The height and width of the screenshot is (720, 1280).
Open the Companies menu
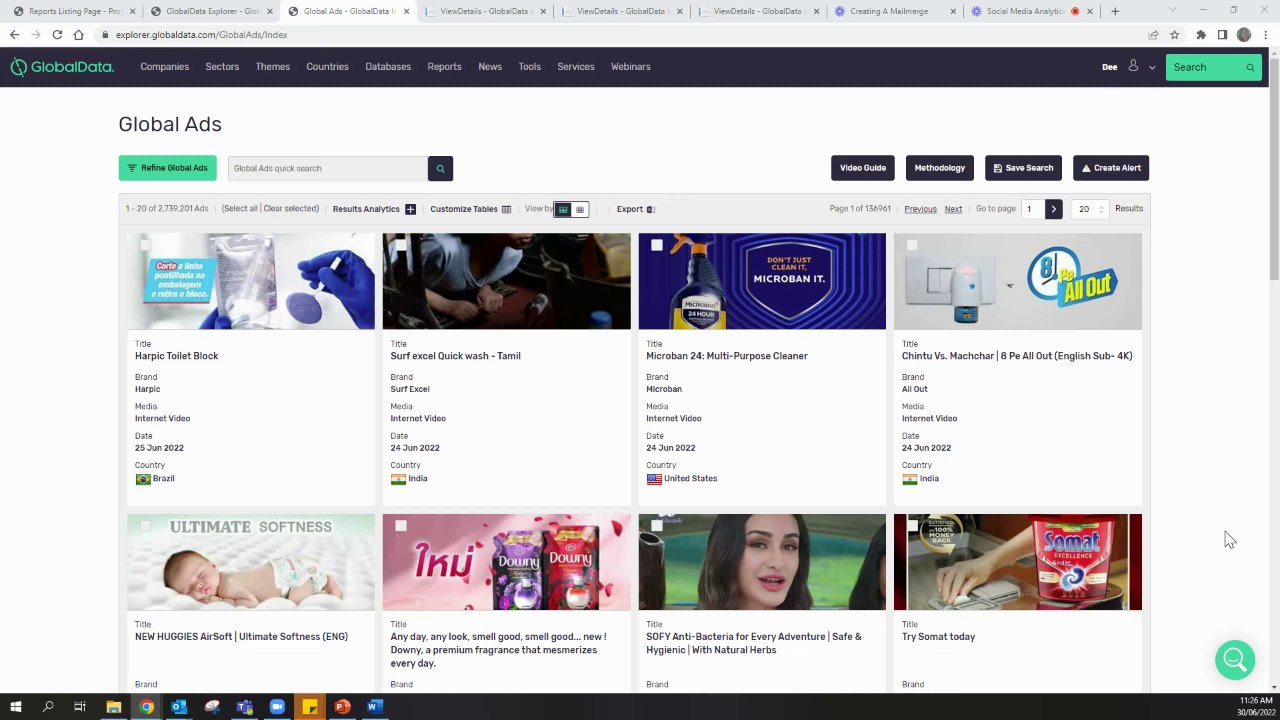[164, 67]
